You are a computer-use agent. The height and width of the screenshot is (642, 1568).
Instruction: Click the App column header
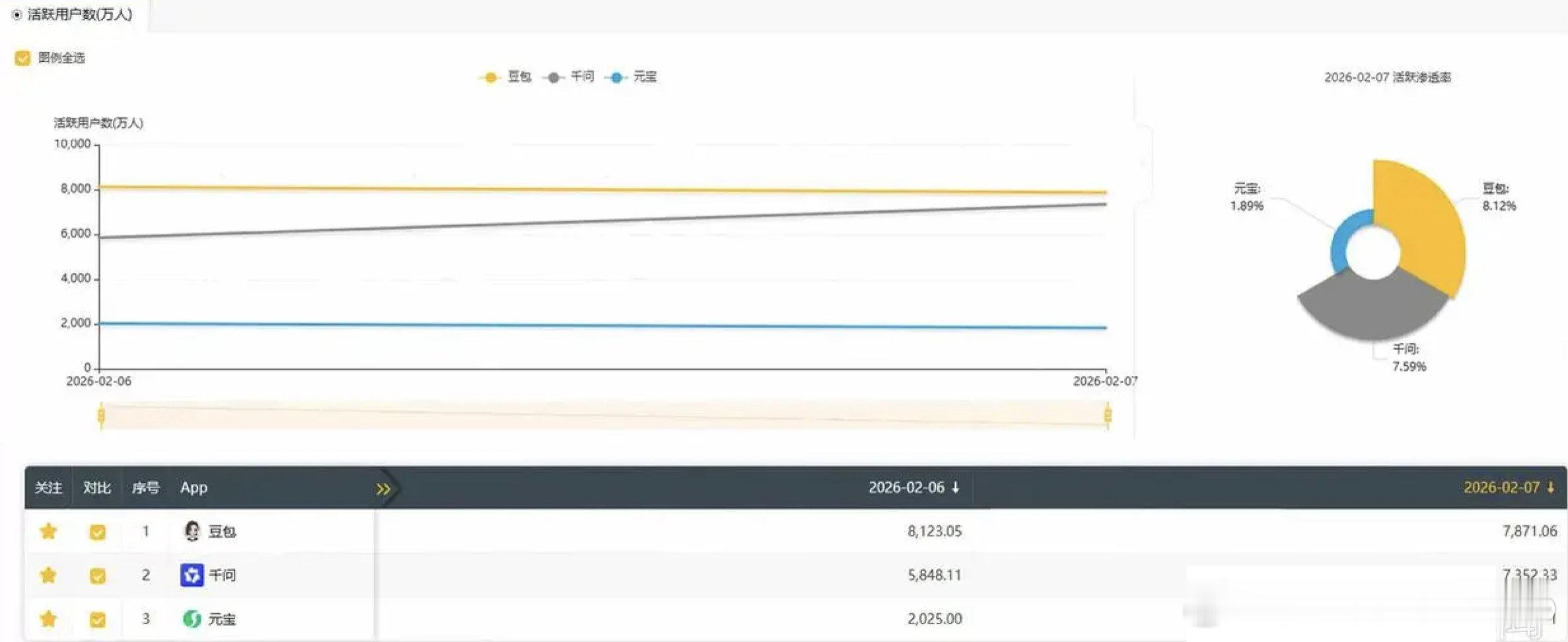(194, 487)
